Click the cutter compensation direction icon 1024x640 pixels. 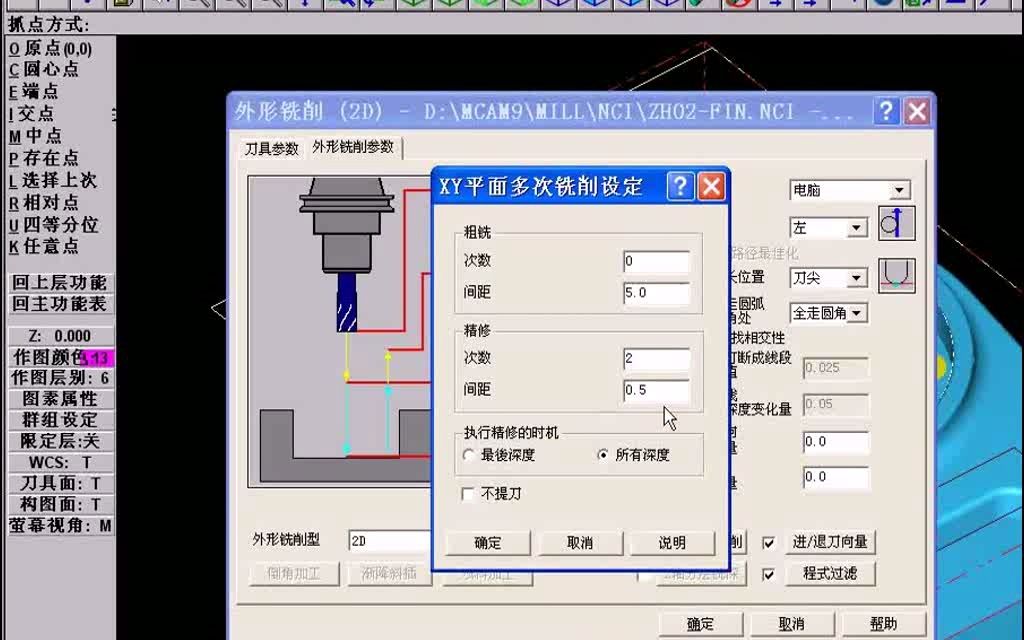[x=896, y=223]
